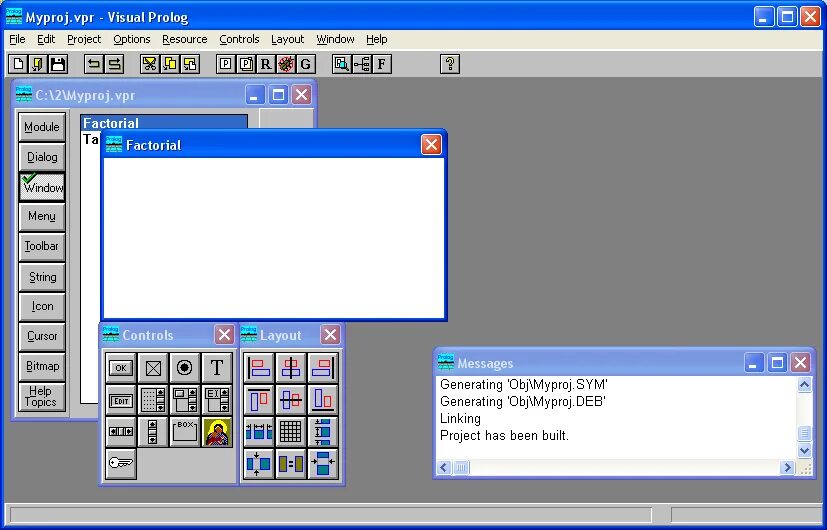Click center on vertical axis layout icon
827x530 pixels.
tap(291, 368)
